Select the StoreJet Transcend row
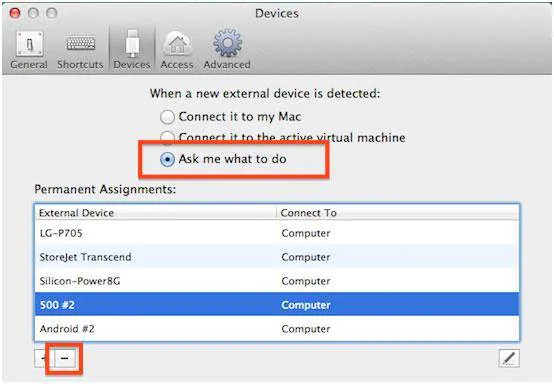 [277, 257]
